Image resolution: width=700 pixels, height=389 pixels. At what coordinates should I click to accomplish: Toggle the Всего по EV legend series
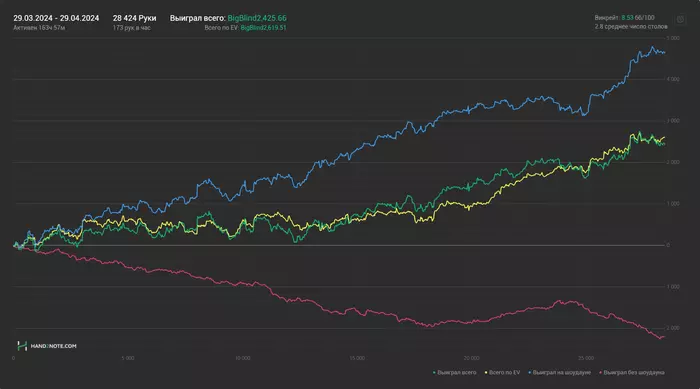[504, 372]
